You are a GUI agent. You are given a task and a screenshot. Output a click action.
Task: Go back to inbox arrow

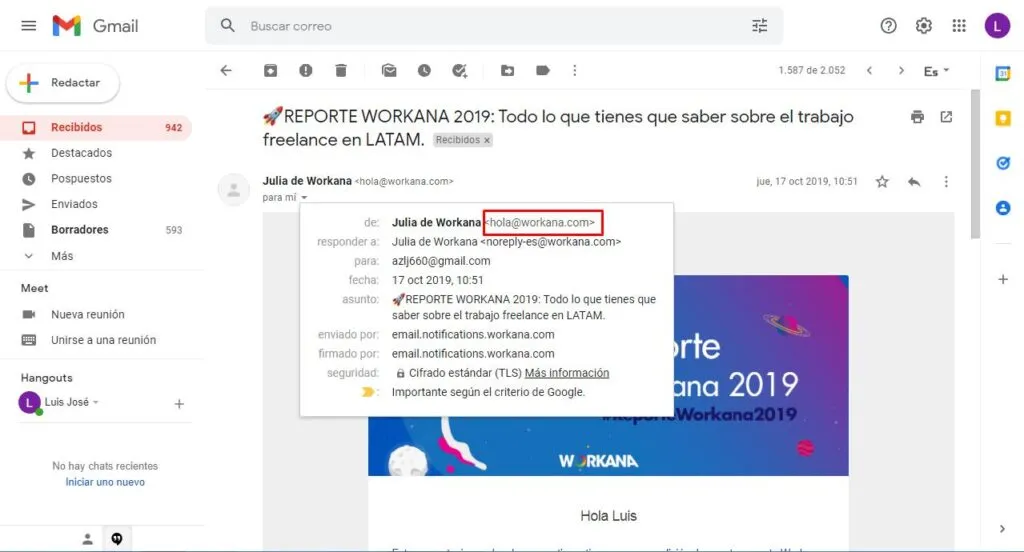[x=226, y=71]
